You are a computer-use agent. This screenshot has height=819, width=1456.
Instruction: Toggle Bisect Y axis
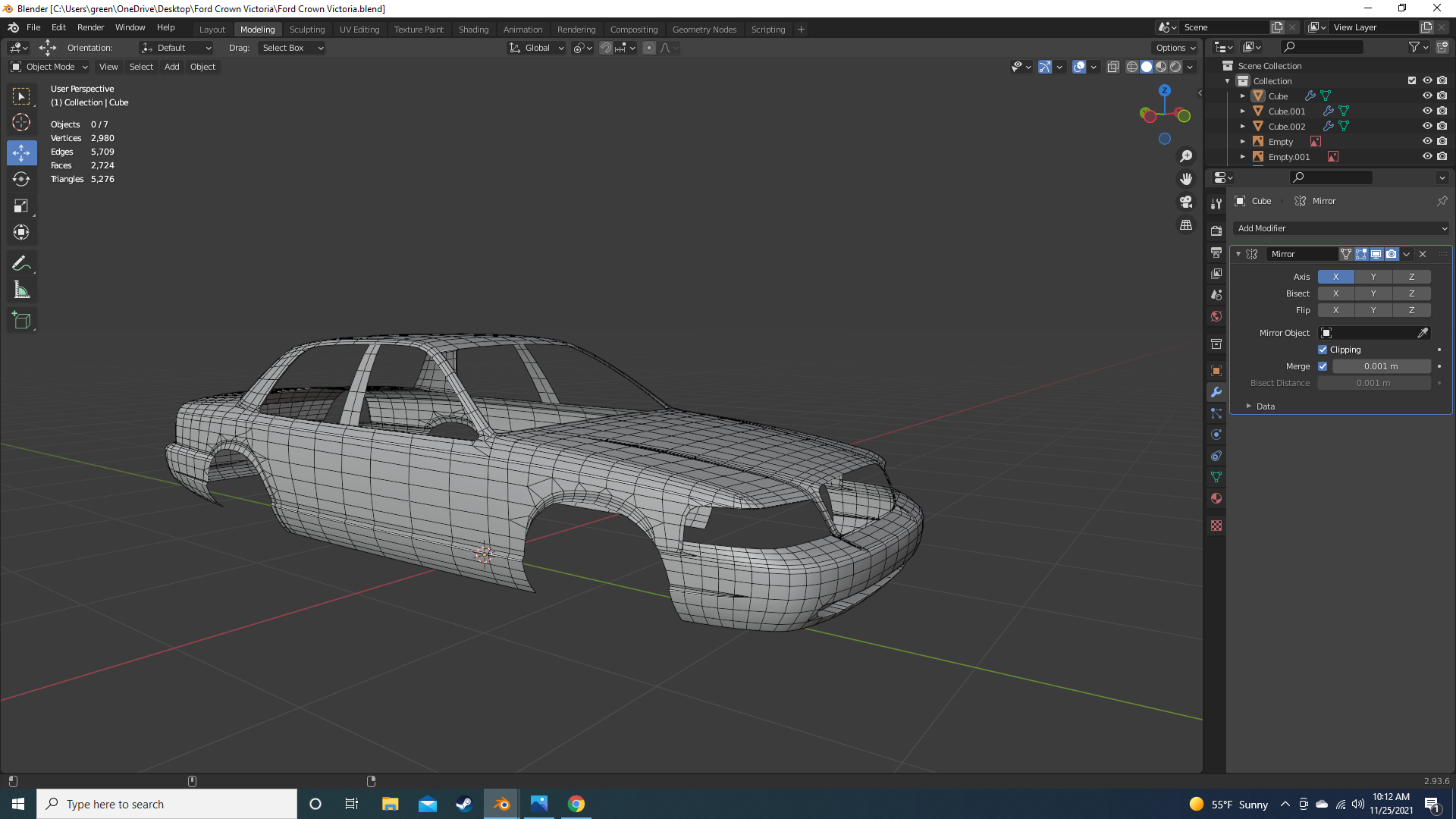coord(1373,293)
